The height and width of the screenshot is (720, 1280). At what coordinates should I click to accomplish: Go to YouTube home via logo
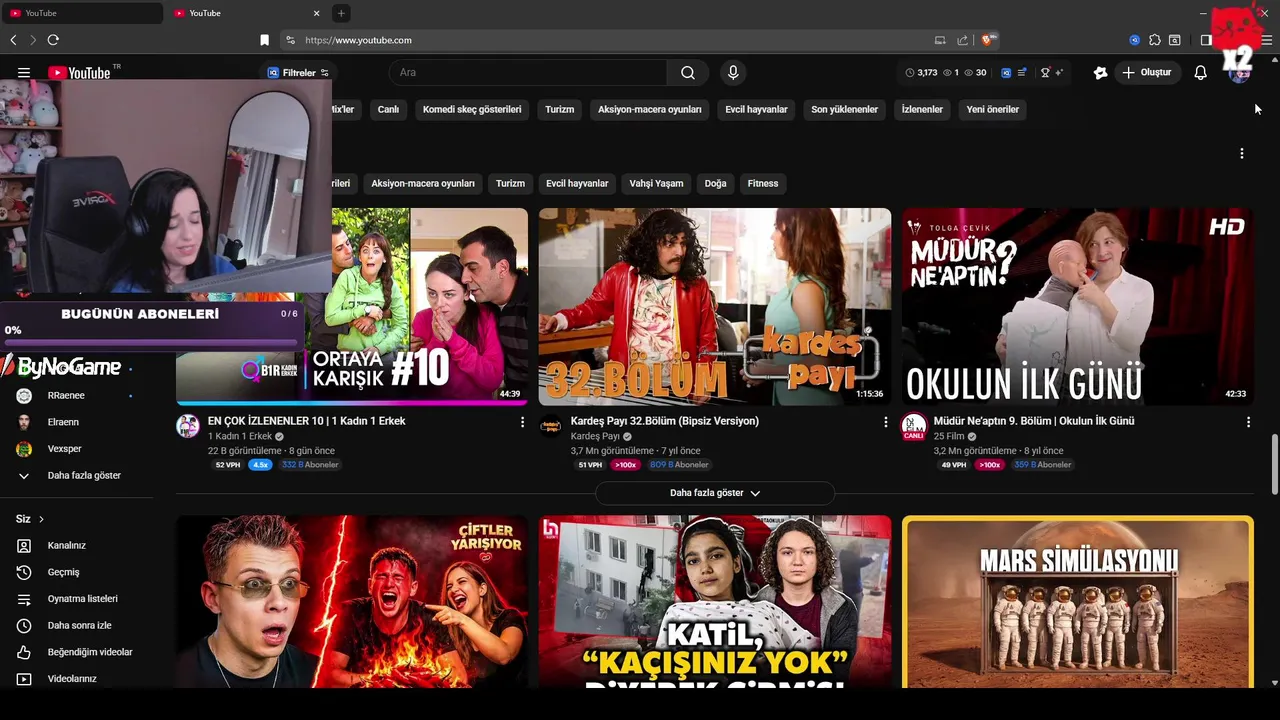pos(79,73)
